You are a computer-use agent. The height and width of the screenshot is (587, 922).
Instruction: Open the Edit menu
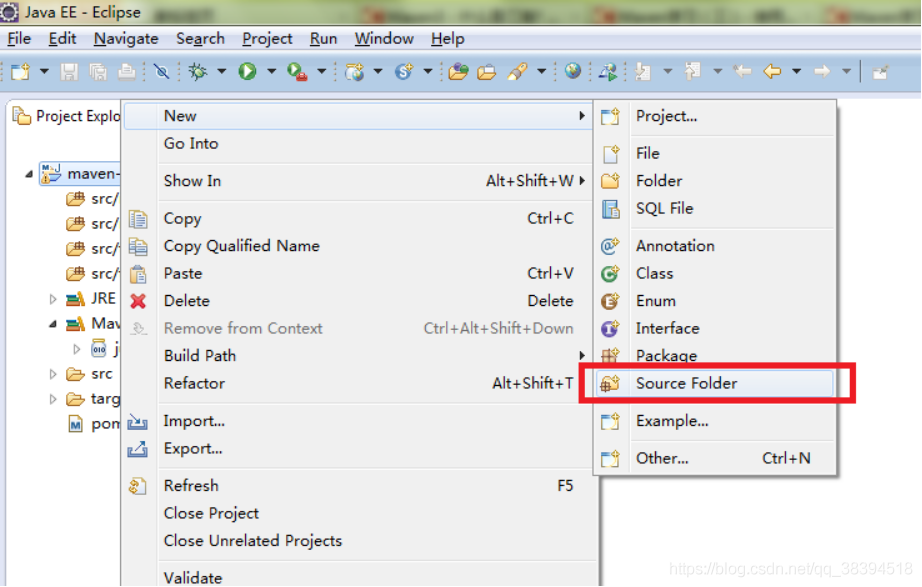(62, 38)
